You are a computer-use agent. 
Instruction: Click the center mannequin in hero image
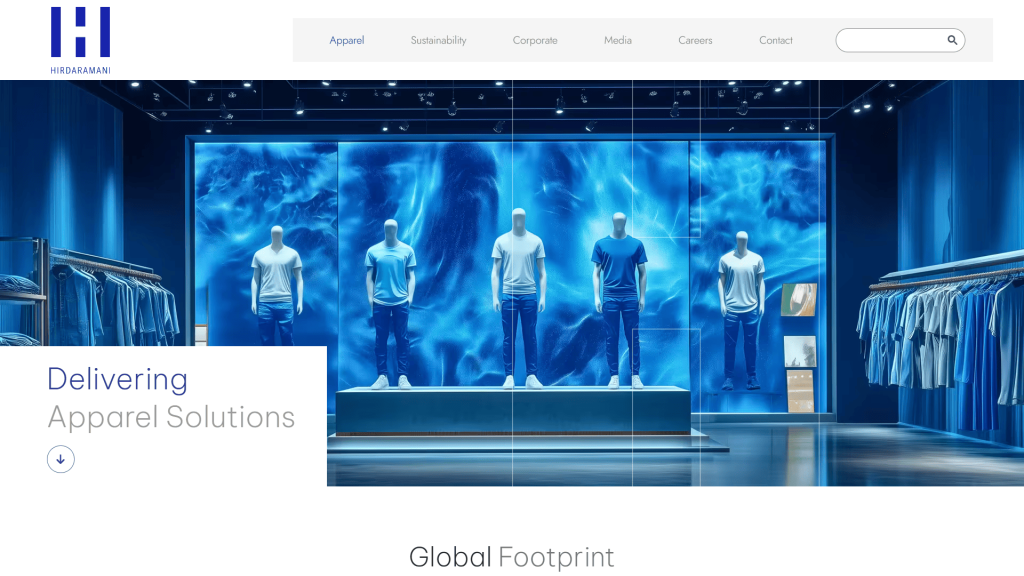[518, 297]
